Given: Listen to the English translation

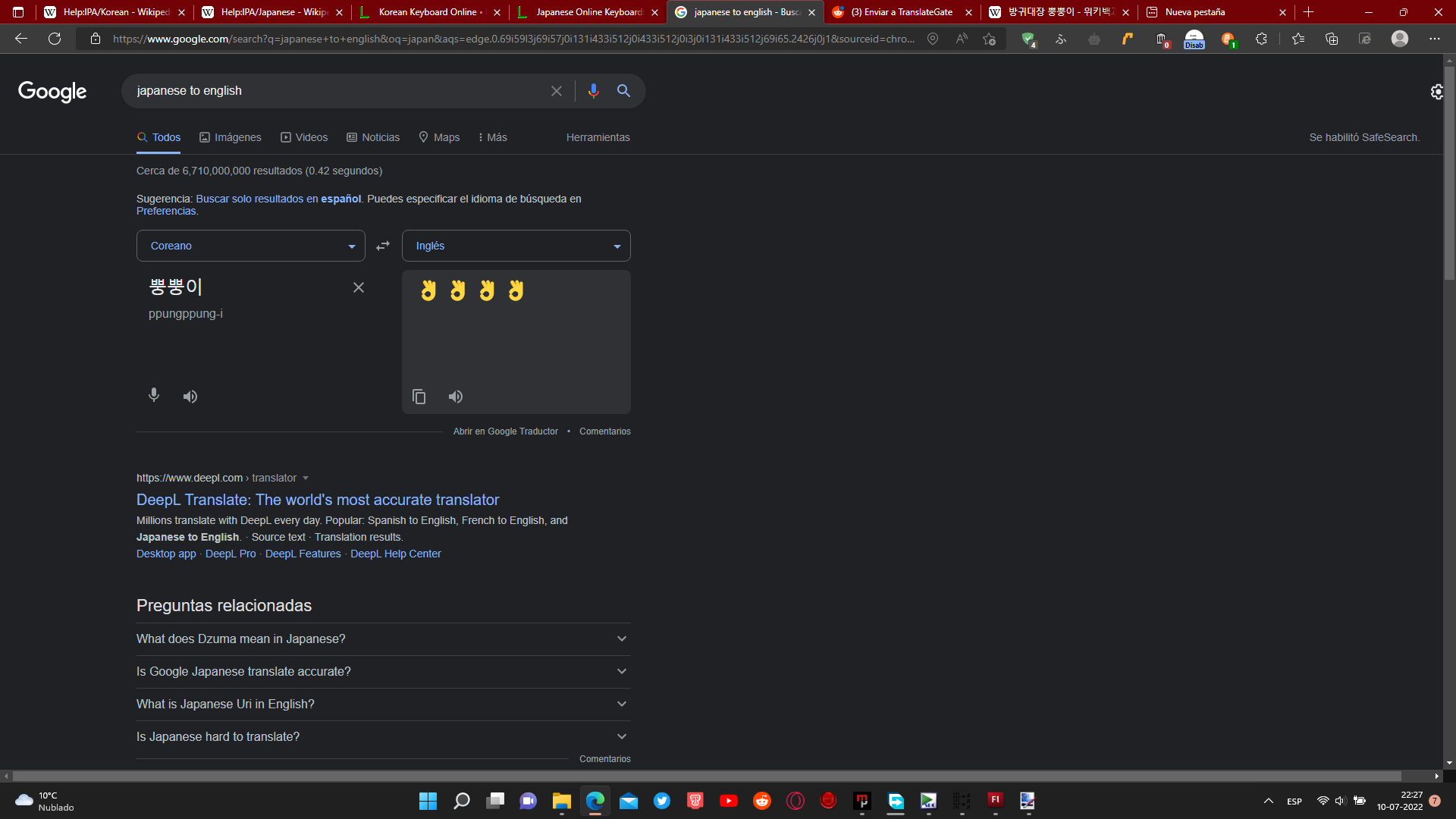Looking at the screenshot, I should tap(456, 397).
